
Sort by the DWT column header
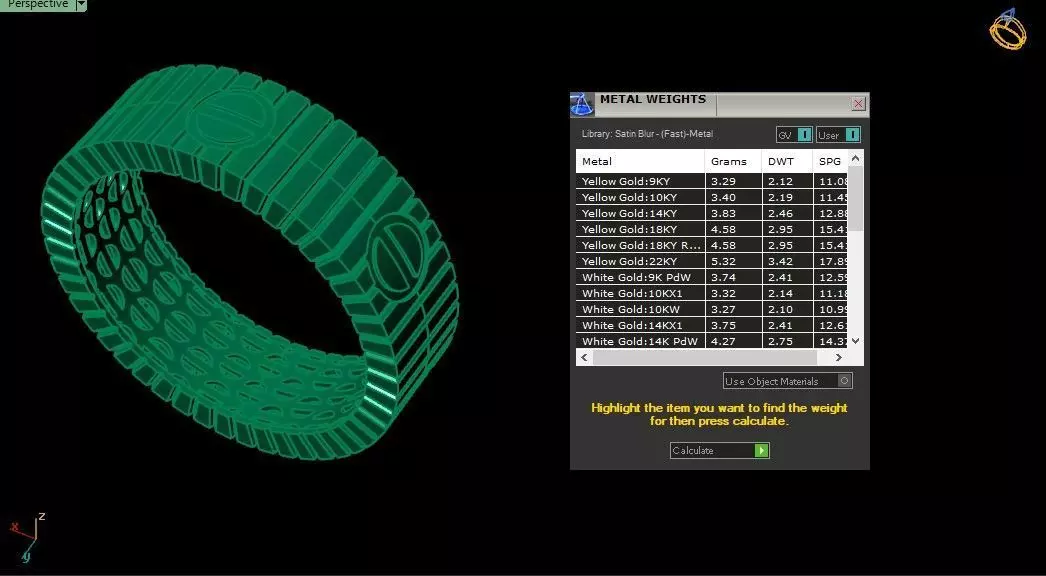[x=787, y=162]
